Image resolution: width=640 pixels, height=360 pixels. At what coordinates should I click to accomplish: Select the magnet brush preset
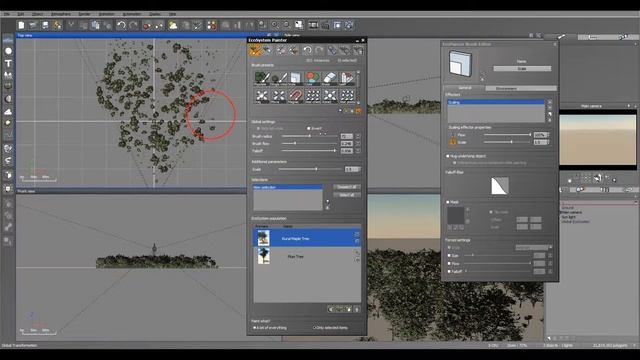pos(296,96)
